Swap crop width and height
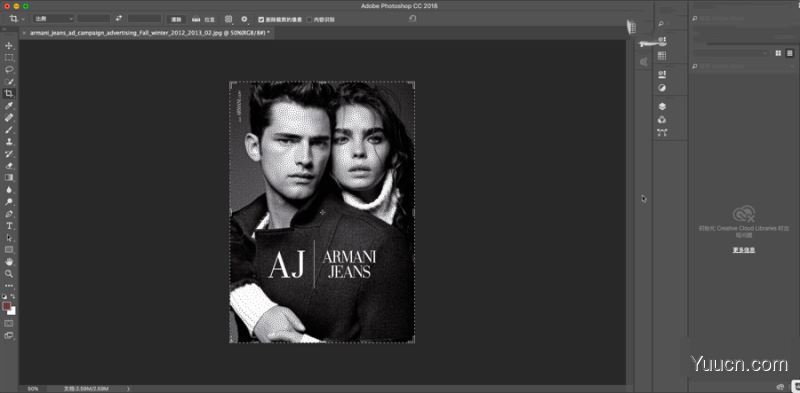The height and width of the screenshot is (393, 800). (x=118, y=19)
